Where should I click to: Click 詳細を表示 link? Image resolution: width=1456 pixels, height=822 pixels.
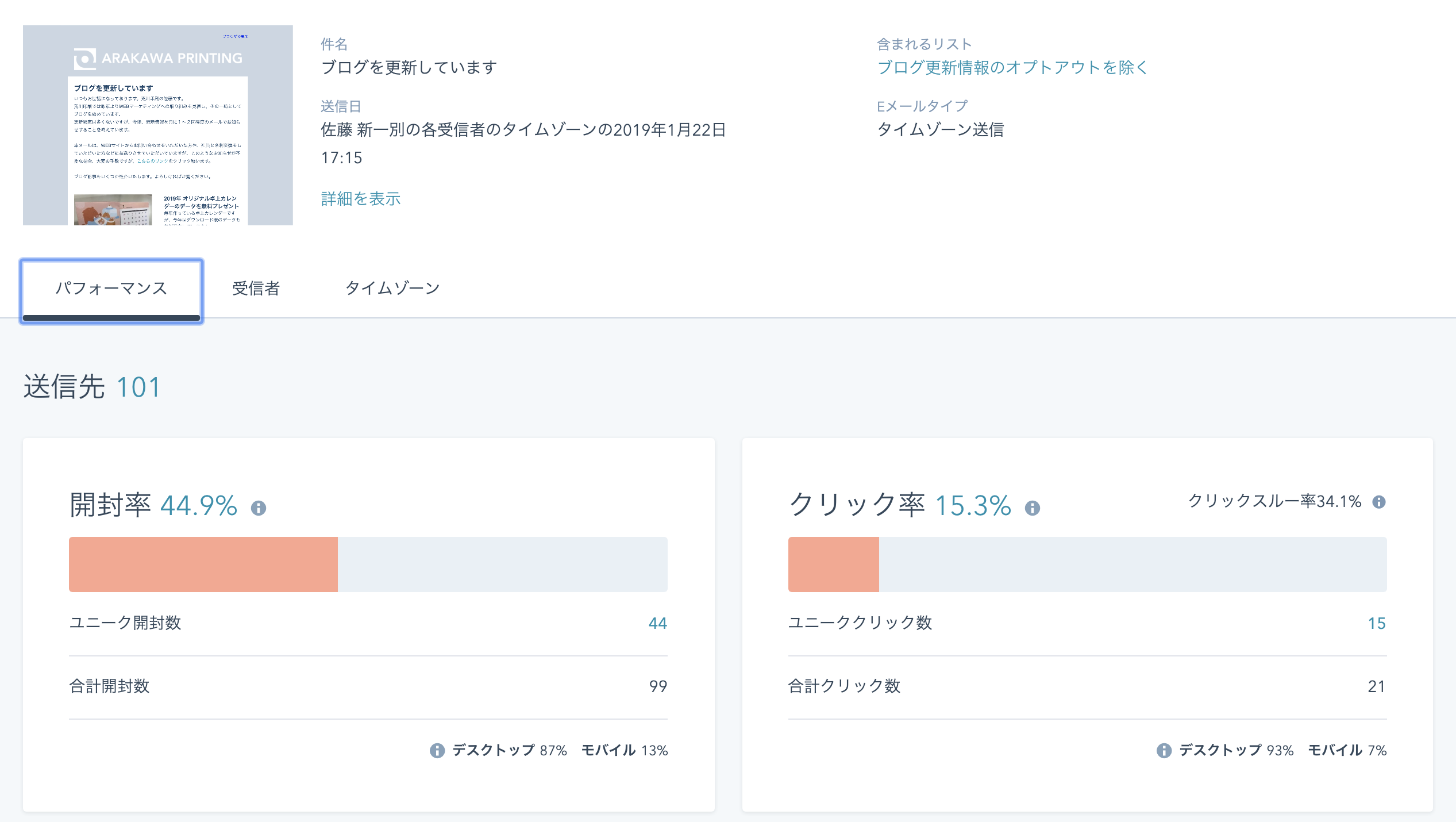(x=361, y=199)
